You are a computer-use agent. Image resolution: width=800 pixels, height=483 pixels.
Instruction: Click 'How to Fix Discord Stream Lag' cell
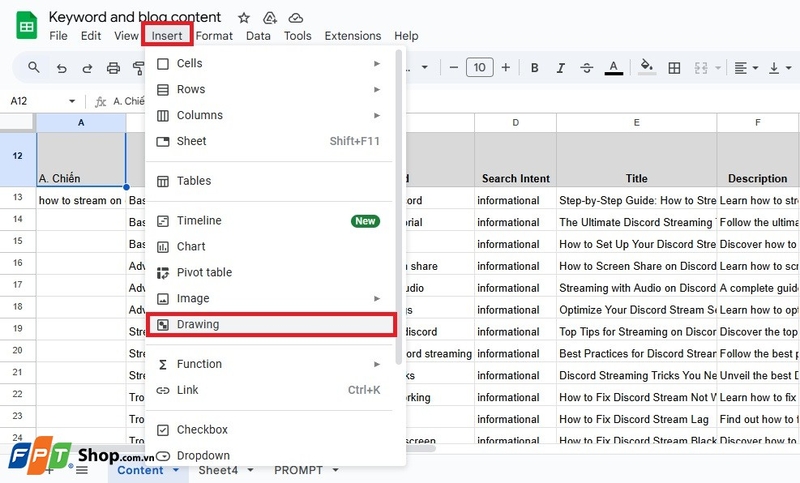point(636,419)
